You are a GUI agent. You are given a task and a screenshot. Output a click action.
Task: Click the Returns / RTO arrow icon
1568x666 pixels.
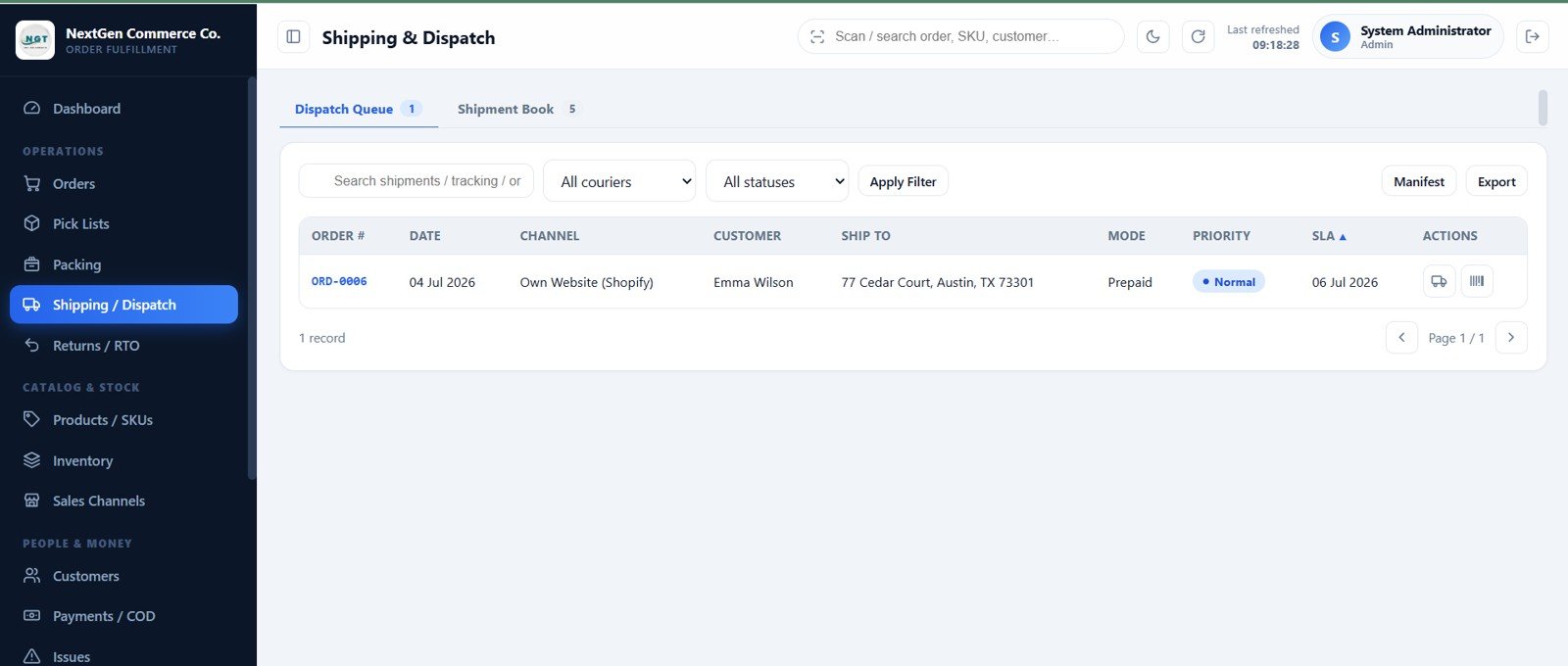point(32,346)
